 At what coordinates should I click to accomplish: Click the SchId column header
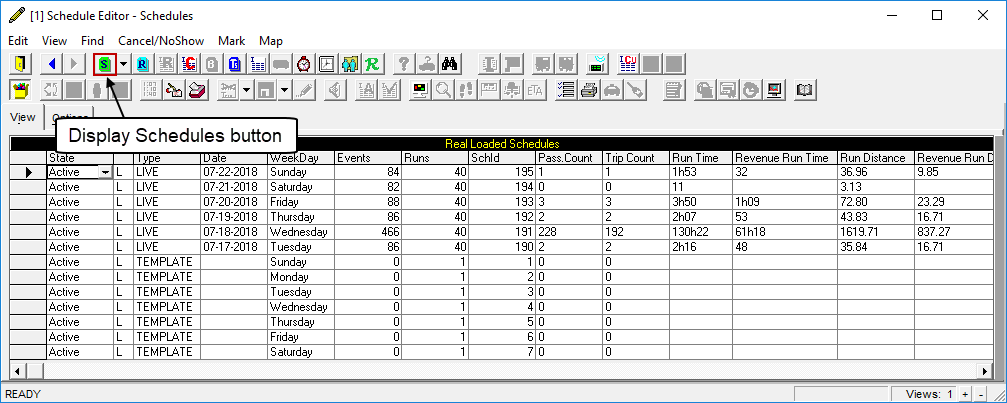pyautogui.click(x=502, y=158)
